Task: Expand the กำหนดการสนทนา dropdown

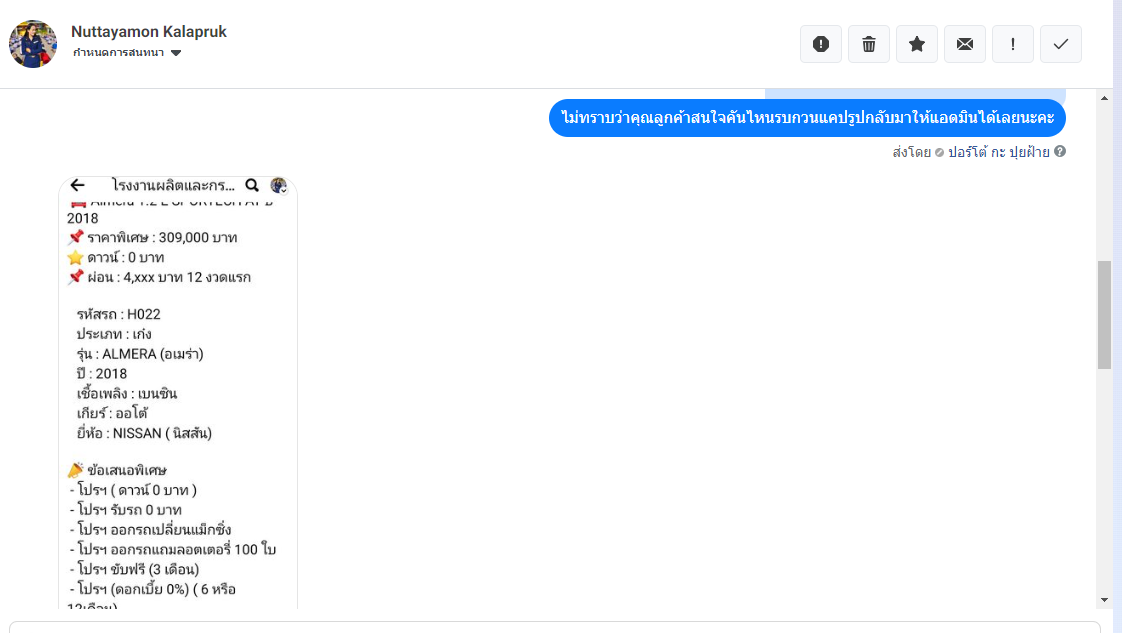Action: 176,53
